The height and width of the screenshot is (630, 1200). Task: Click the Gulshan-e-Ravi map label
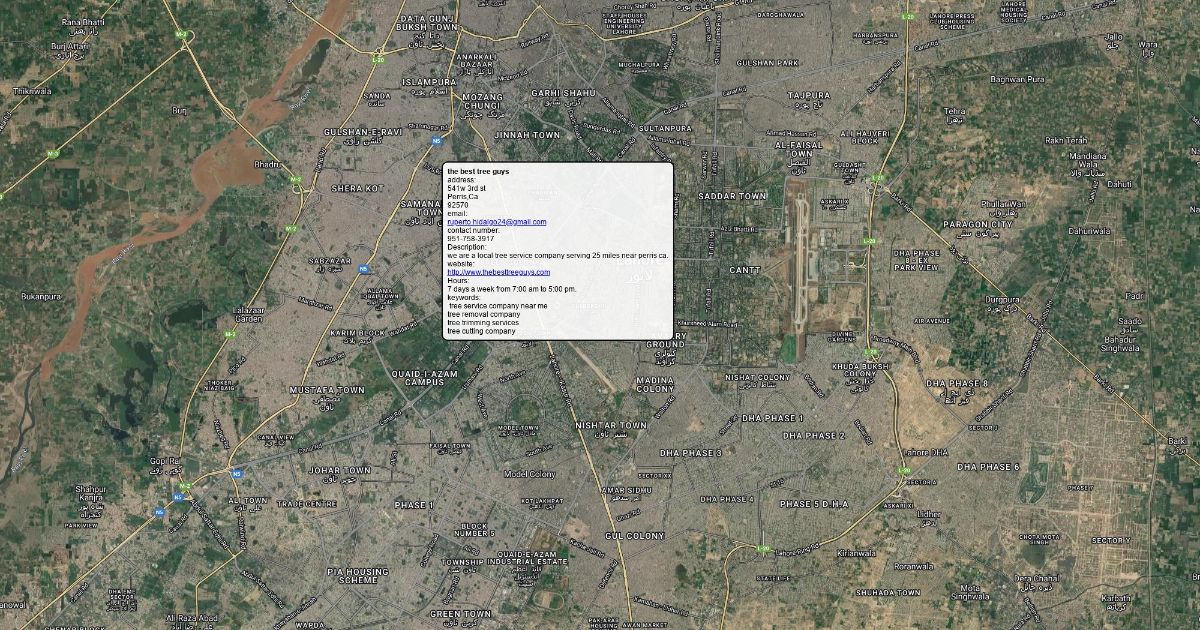pos(362,132)
